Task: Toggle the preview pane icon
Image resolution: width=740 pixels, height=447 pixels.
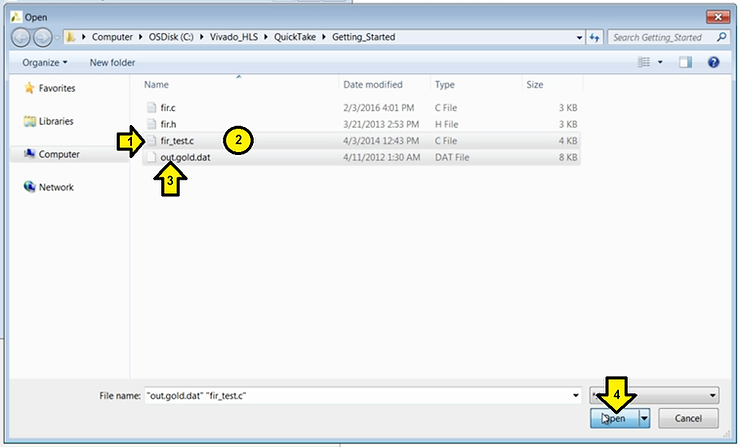Action: [x=686, y=62]
